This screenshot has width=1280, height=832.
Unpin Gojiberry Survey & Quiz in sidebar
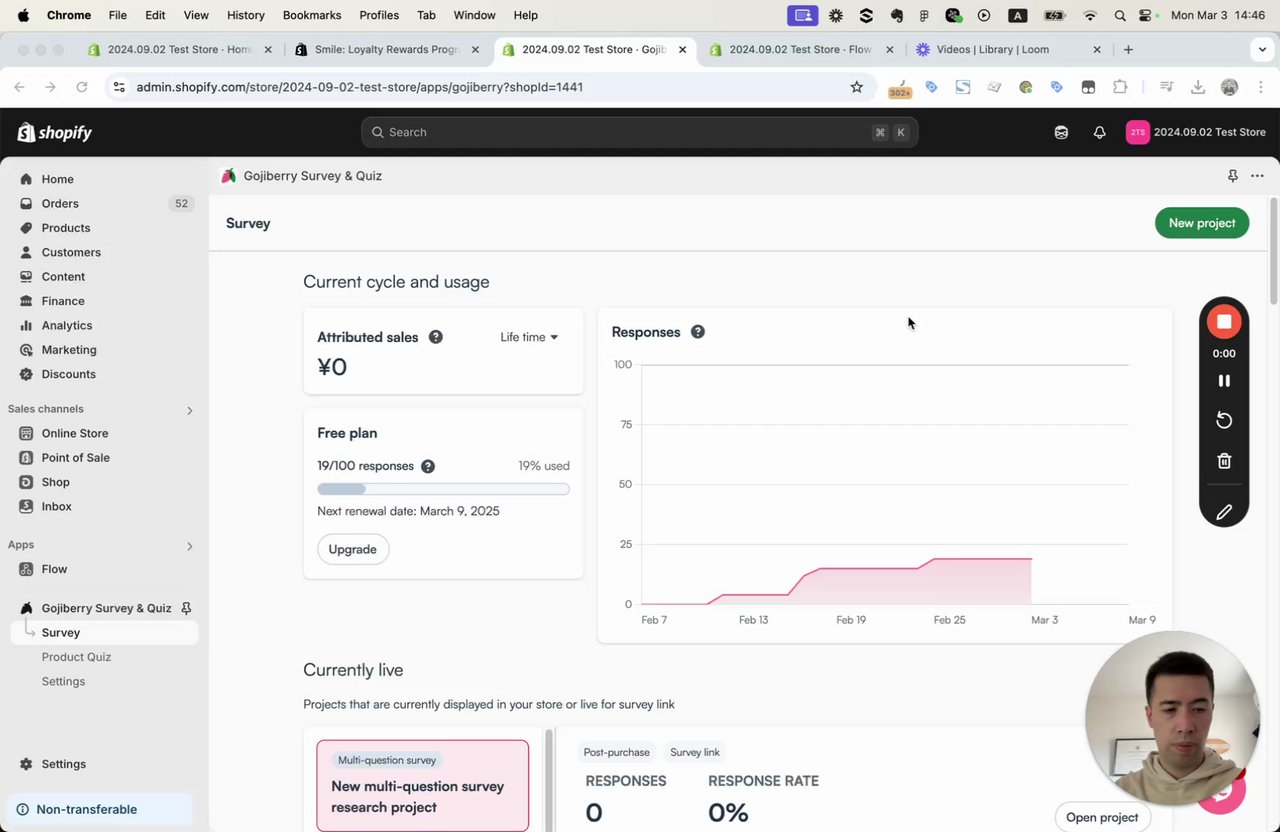pyautogui.click(x=186, y=608)
